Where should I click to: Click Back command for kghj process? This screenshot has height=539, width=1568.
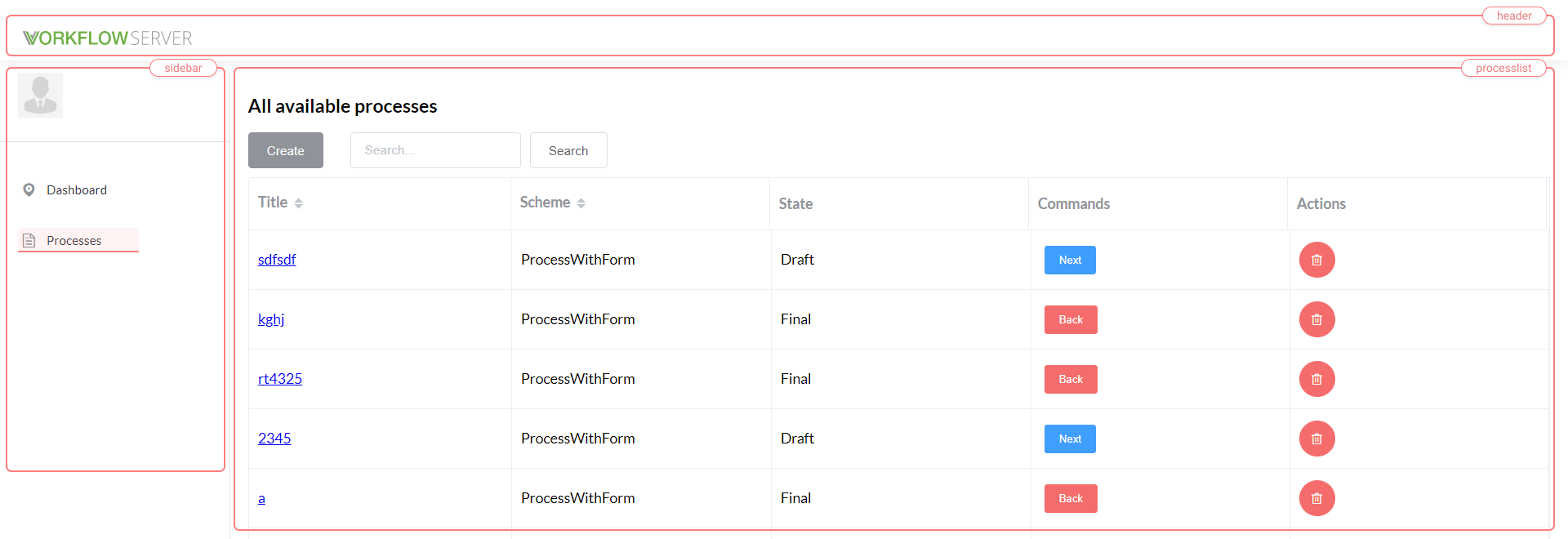click(1071, 319)
